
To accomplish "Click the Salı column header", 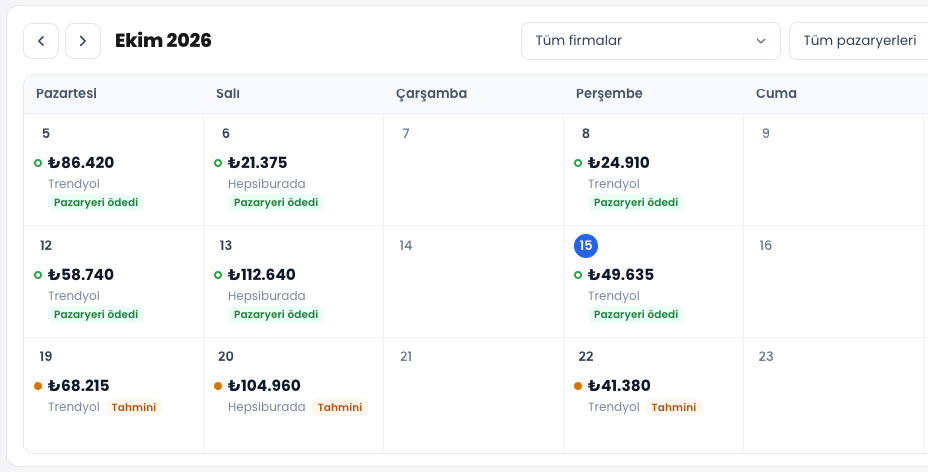I will click(x=228, y=93).
